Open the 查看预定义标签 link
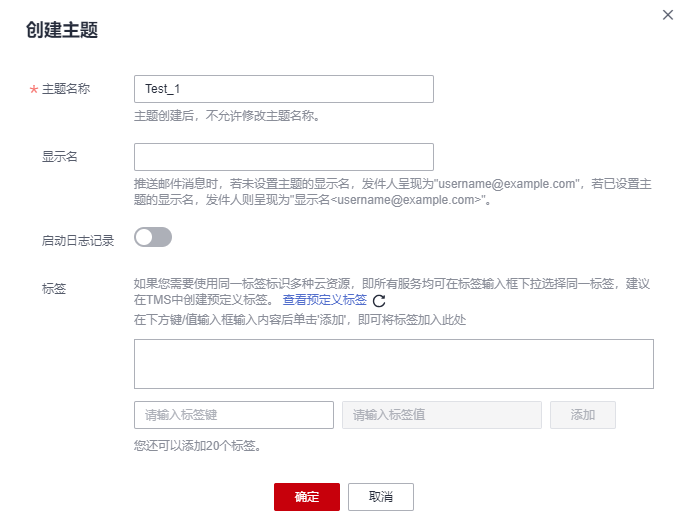Viewport: 691px width, 525px height. click(x=324, y=300)
